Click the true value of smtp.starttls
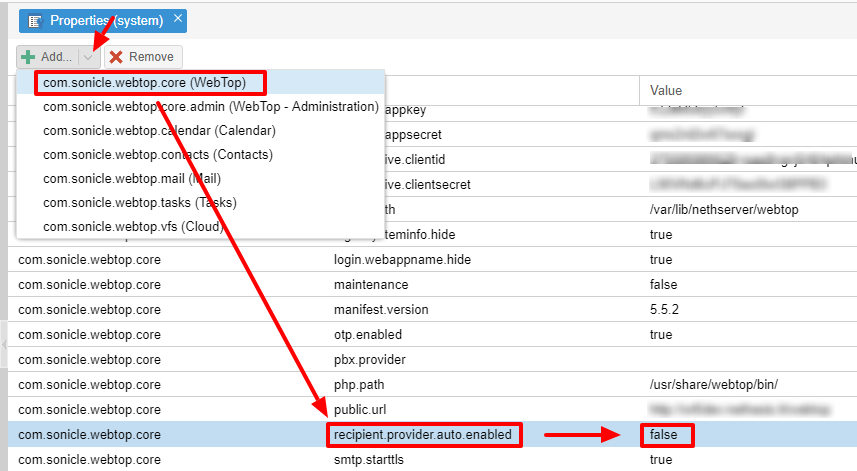The height and width of the screenshot is (471, 857). click(x=661, y=460)
